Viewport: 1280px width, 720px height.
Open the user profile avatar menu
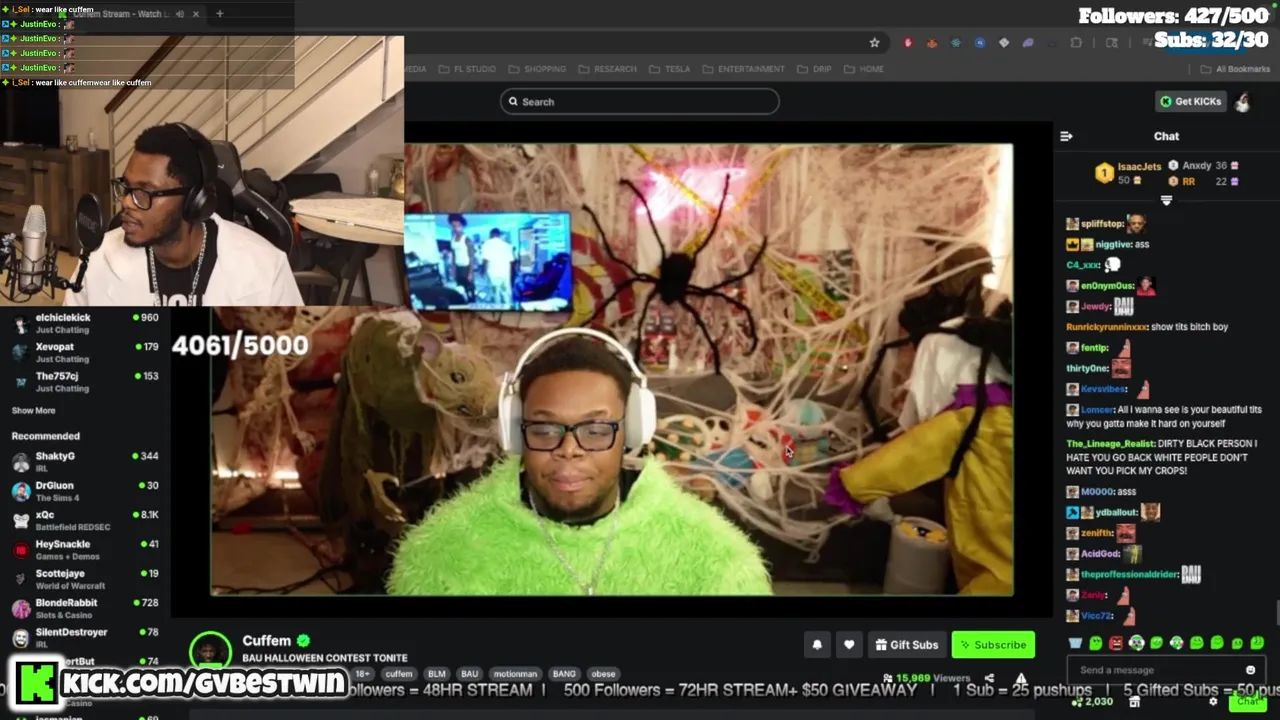(x=1242, y=101)
